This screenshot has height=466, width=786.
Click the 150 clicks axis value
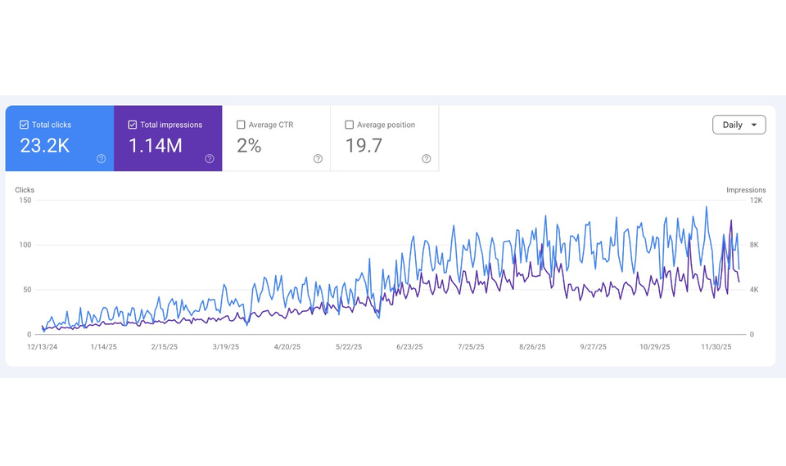[x=25, y=200]
